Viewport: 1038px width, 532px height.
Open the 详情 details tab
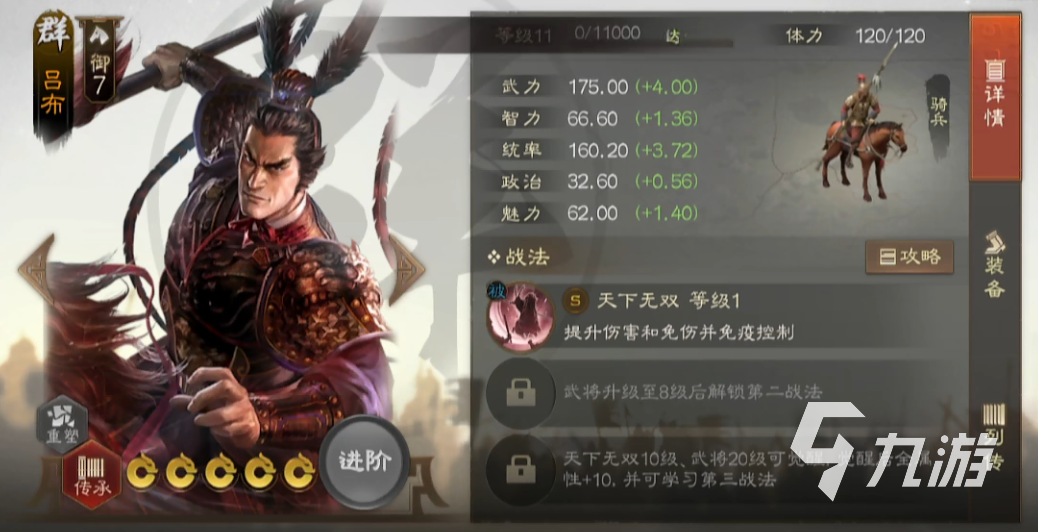point(995,97)
